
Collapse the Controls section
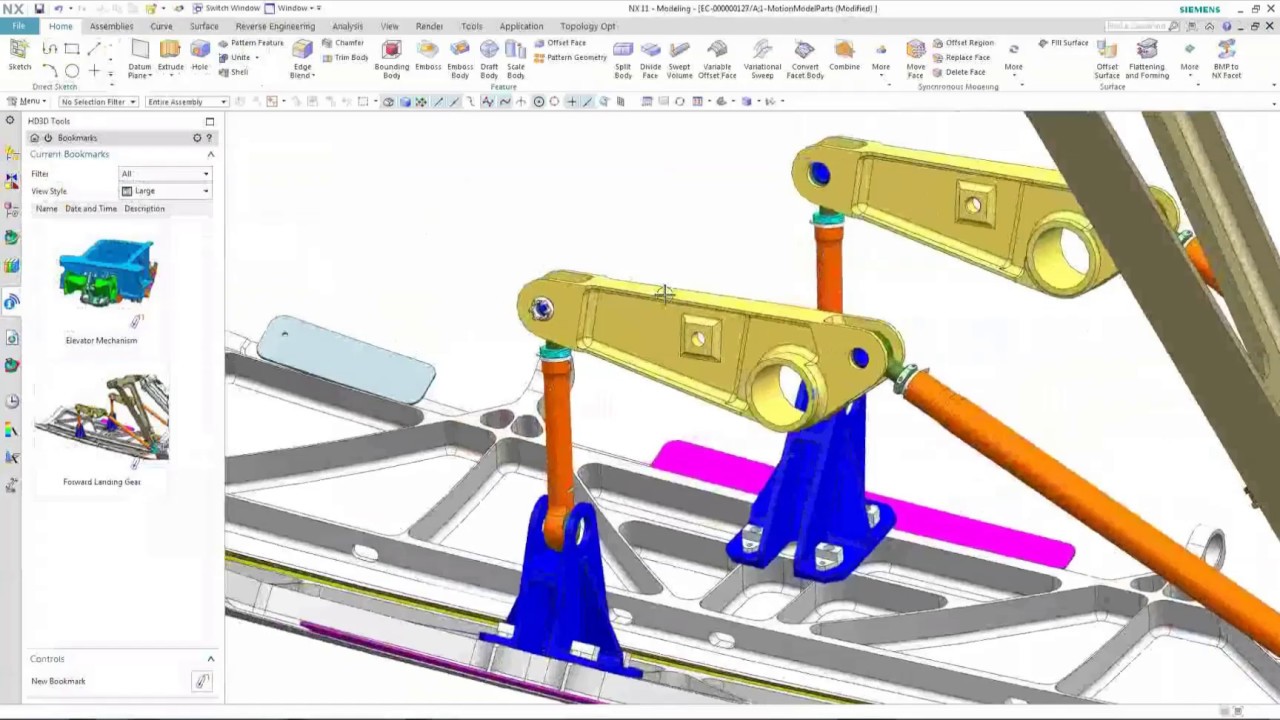[211, 659]
